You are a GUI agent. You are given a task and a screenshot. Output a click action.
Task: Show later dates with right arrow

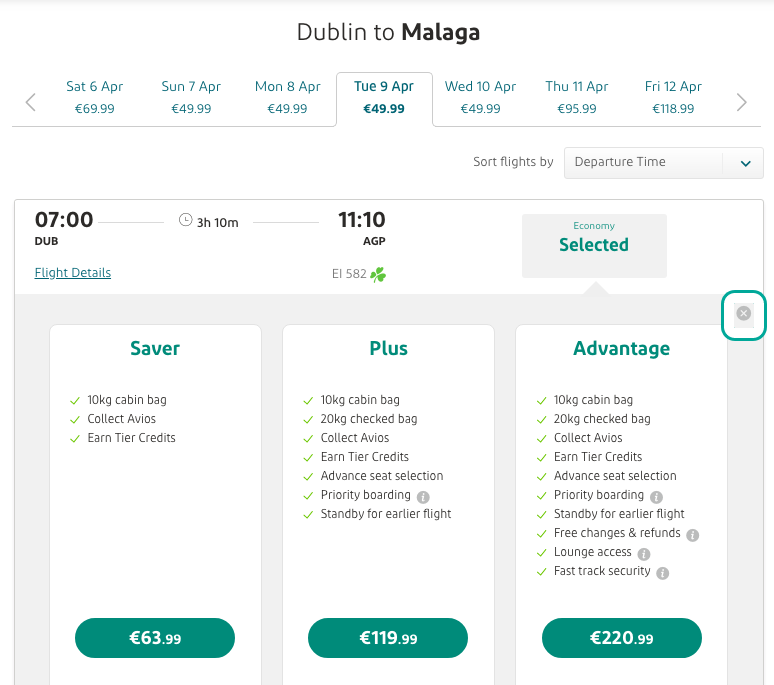pyautogui.click(x=741, y=101)
